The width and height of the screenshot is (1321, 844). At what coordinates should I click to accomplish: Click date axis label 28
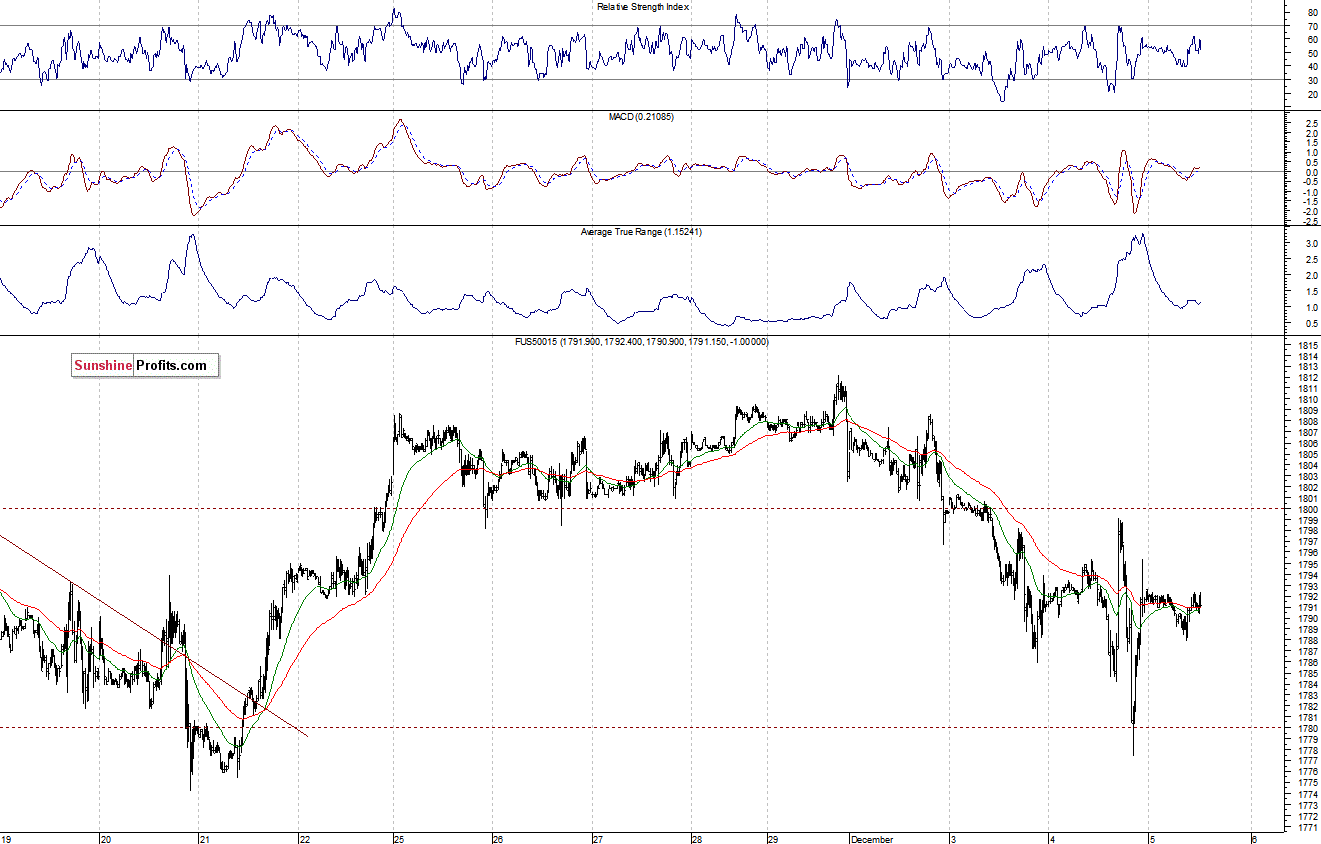tap(695, 840)
